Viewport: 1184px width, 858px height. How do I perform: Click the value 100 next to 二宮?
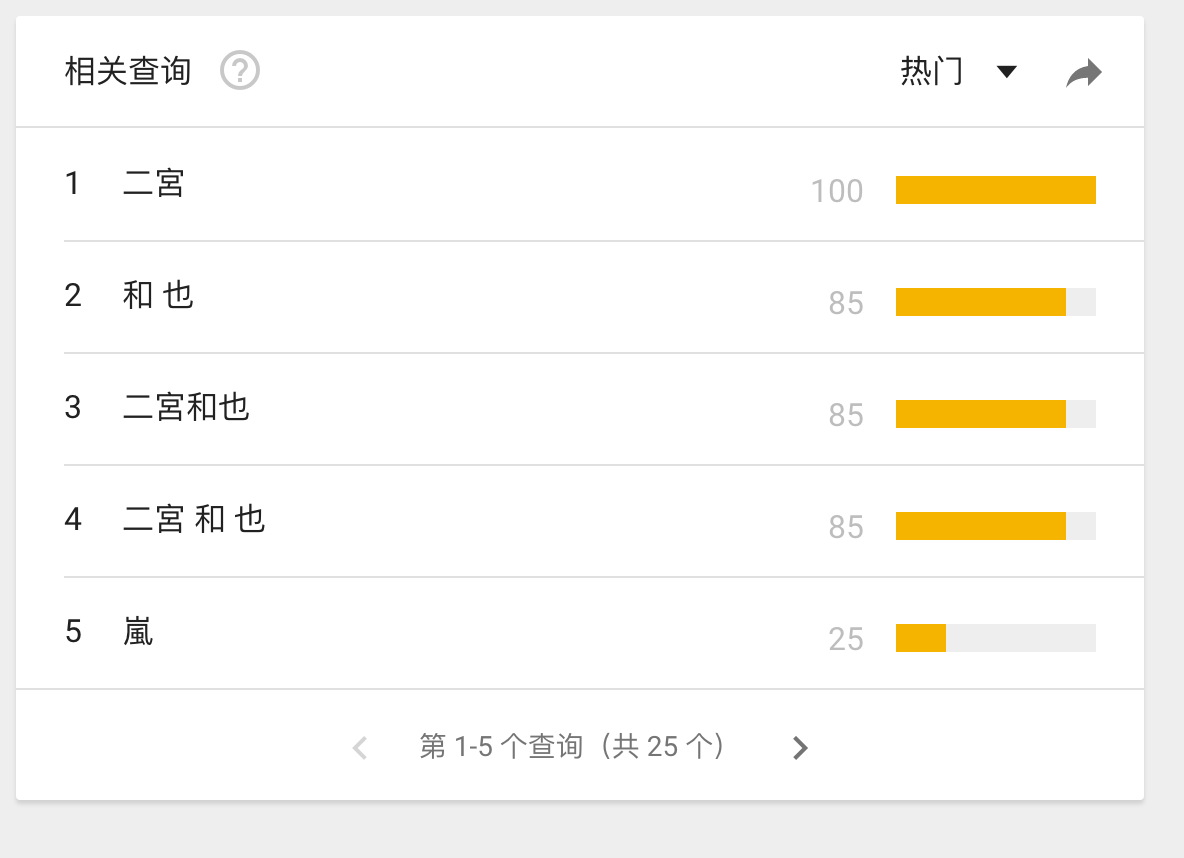tap(837, 191)
